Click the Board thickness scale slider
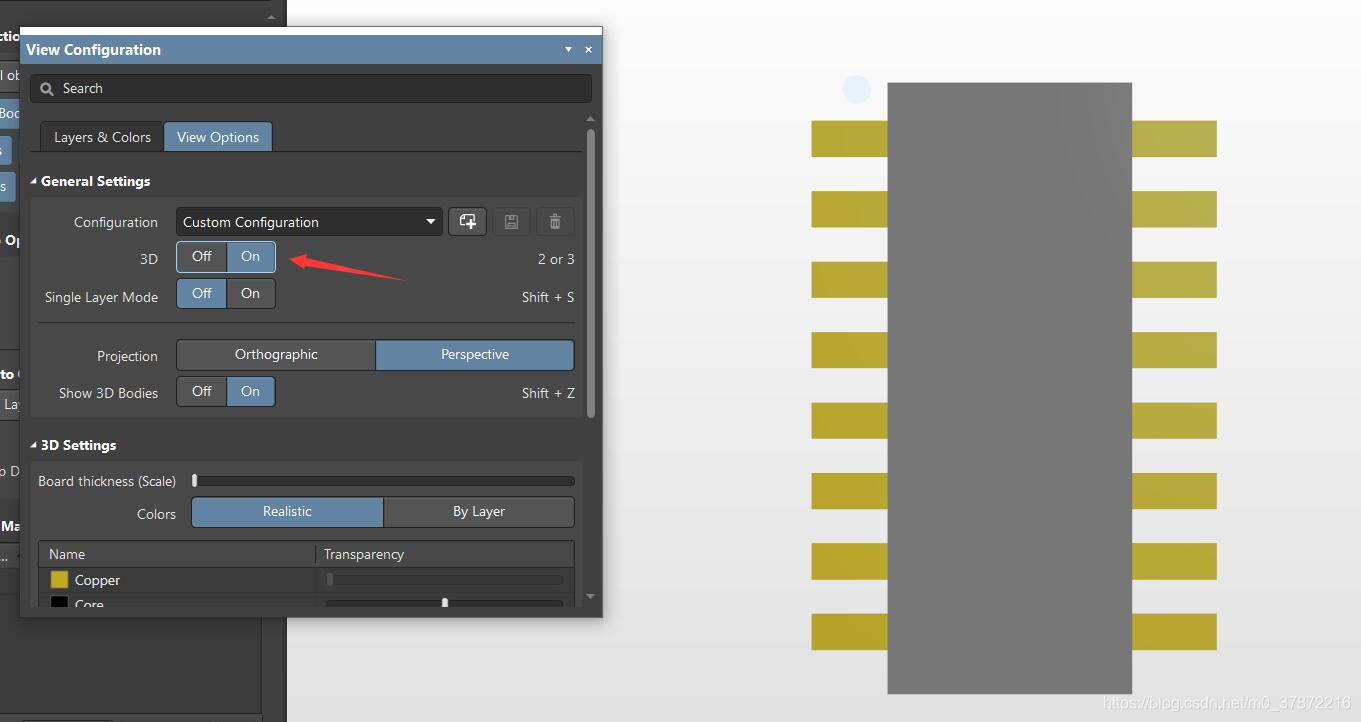The width and height of the screenshot is (1361, 722). click(384, 481)
